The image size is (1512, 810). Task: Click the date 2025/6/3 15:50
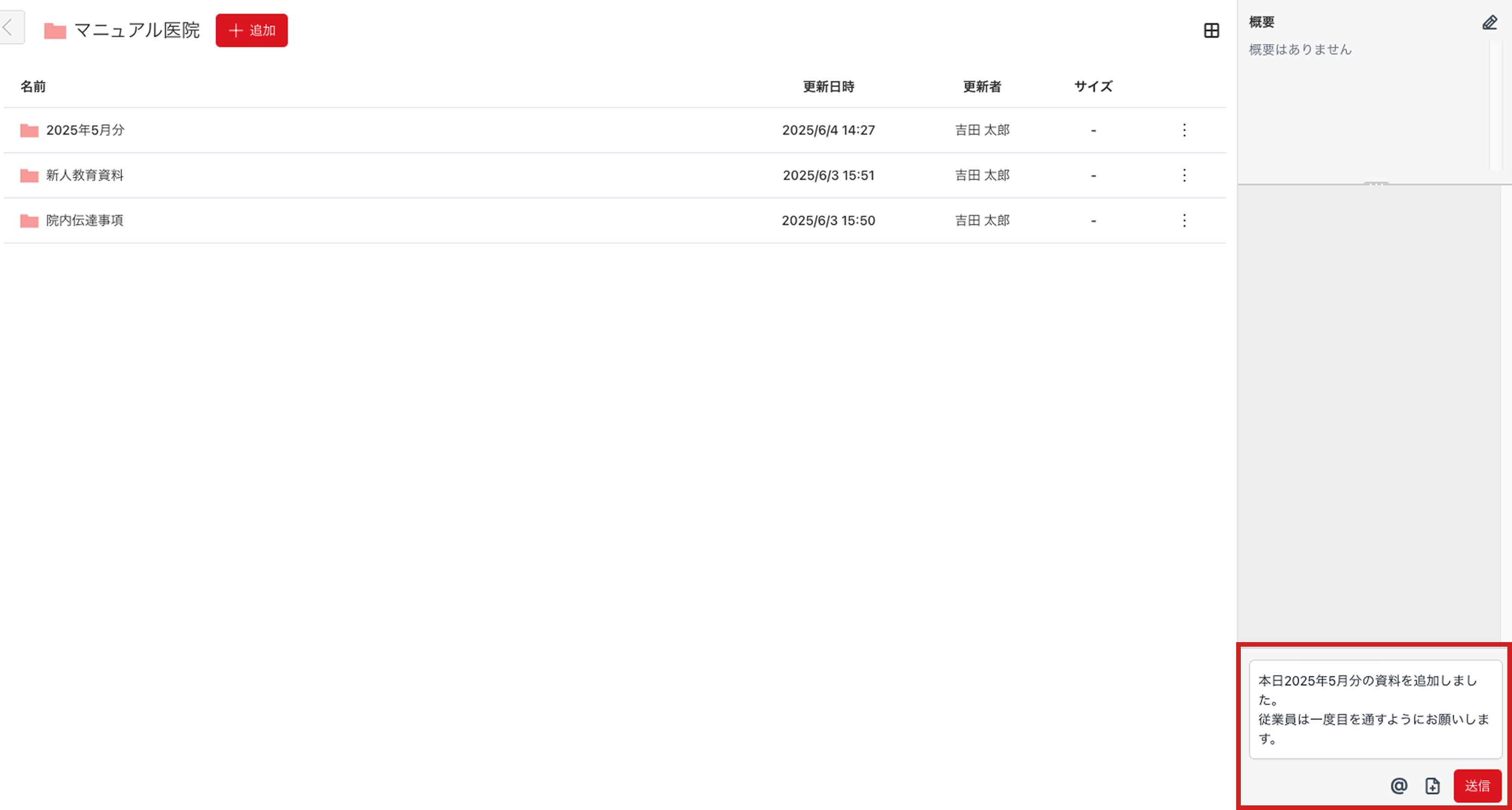(828, 220)
